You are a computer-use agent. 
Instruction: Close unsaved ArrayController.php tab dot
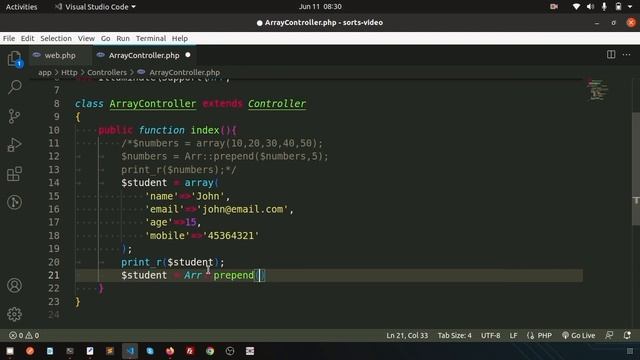pyautogui.click(x=188, y=55)
